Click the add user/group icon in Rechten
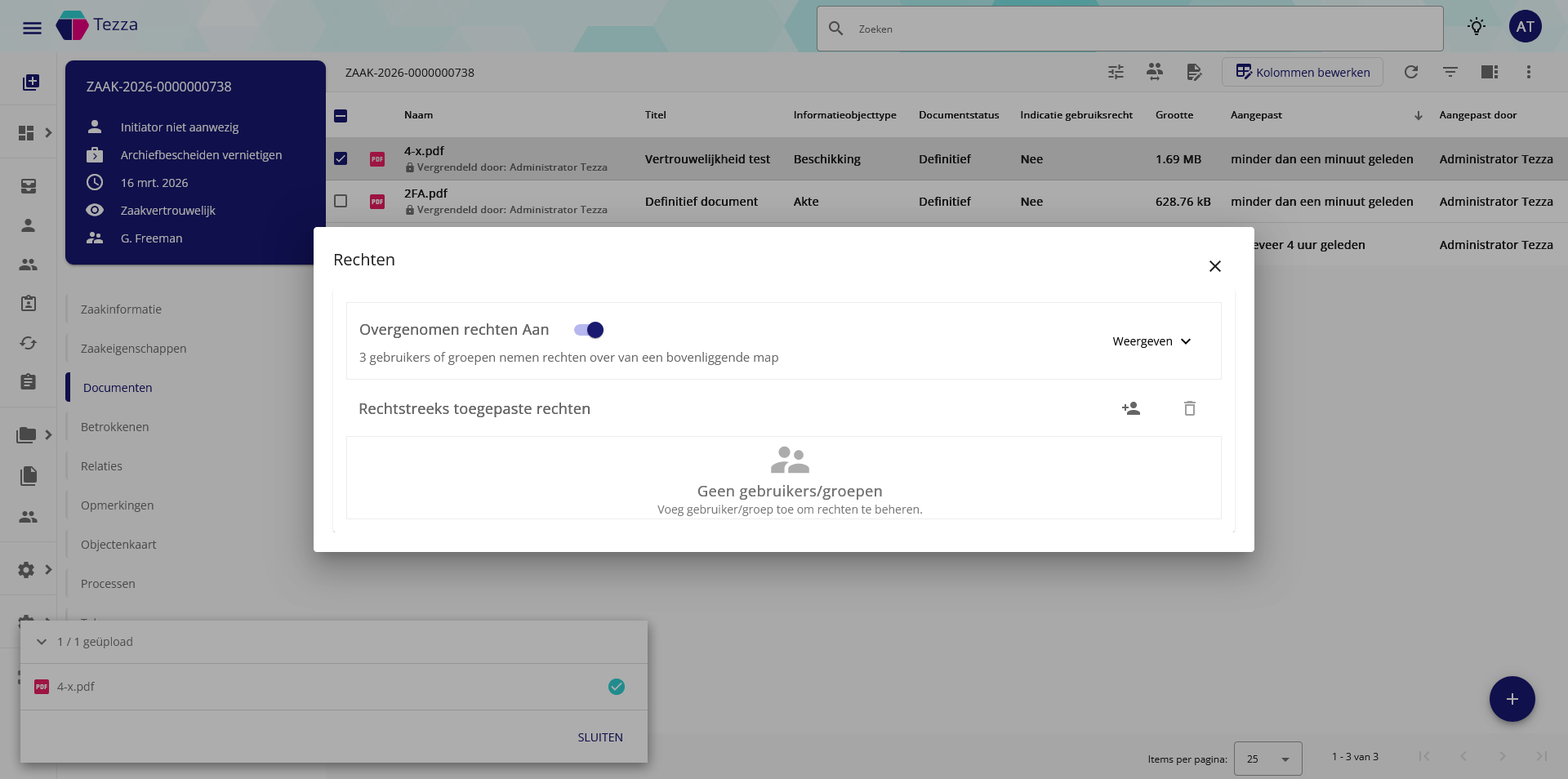Image resolution: width=1568 pixels, height=779 pixels. coord(1131,408)
